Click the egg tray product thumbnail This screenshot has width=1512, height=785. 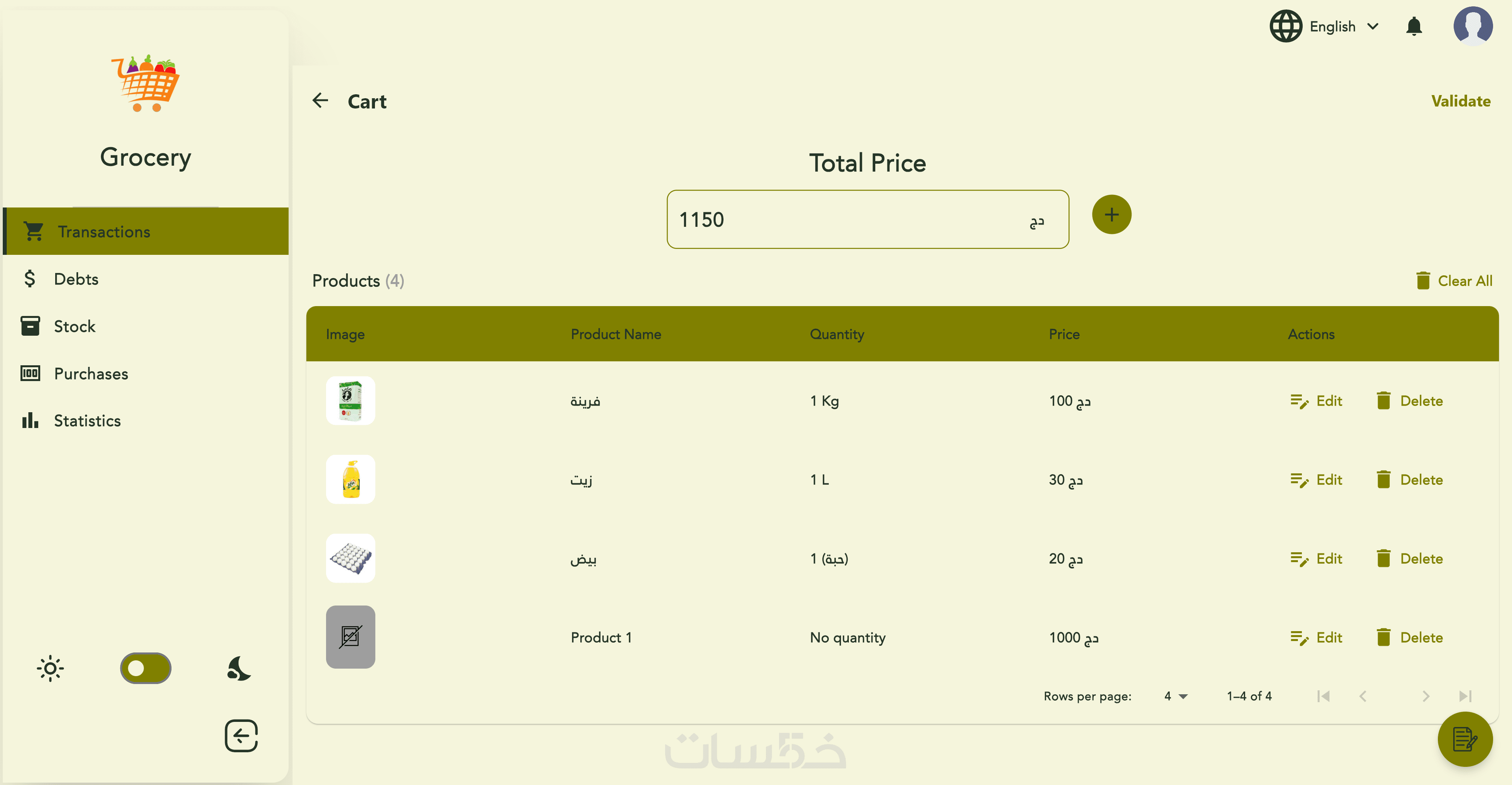351,558
